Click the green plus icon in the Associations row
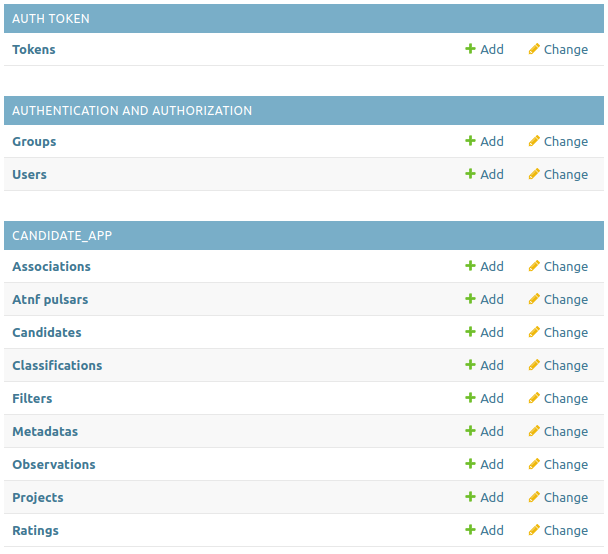Image resolution: width=608 pixels, height=554 pixels. tap(470, 266)
